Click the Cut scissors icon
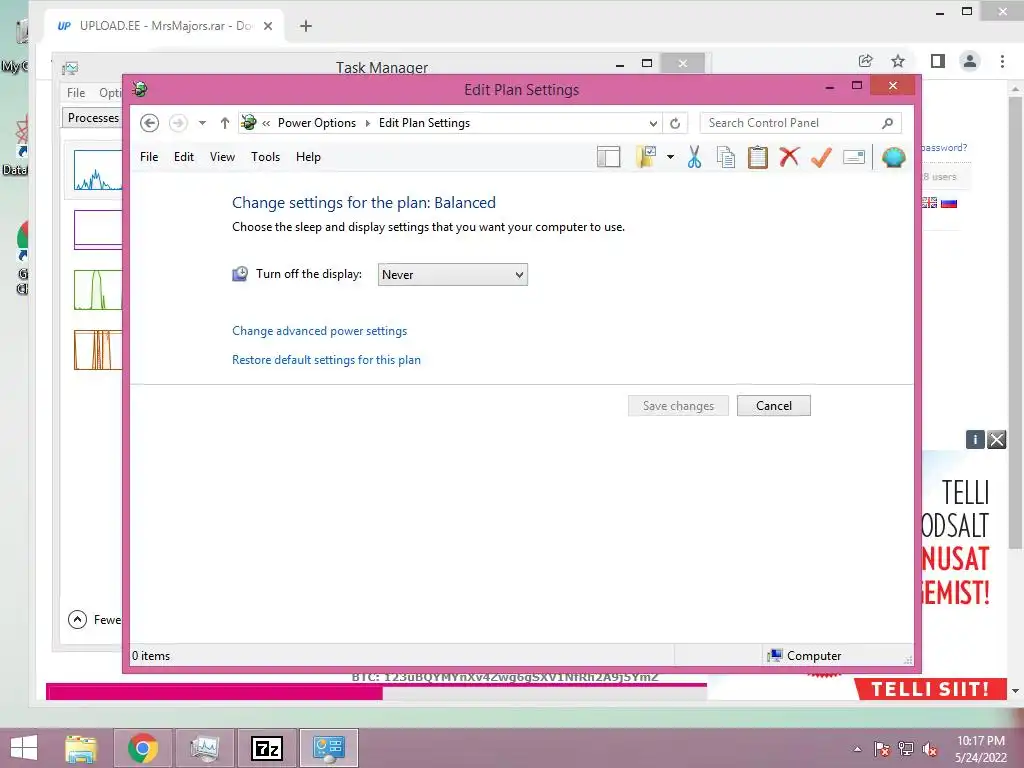The height and width of the screenshot is (768, 1024). tap(694, 157)
